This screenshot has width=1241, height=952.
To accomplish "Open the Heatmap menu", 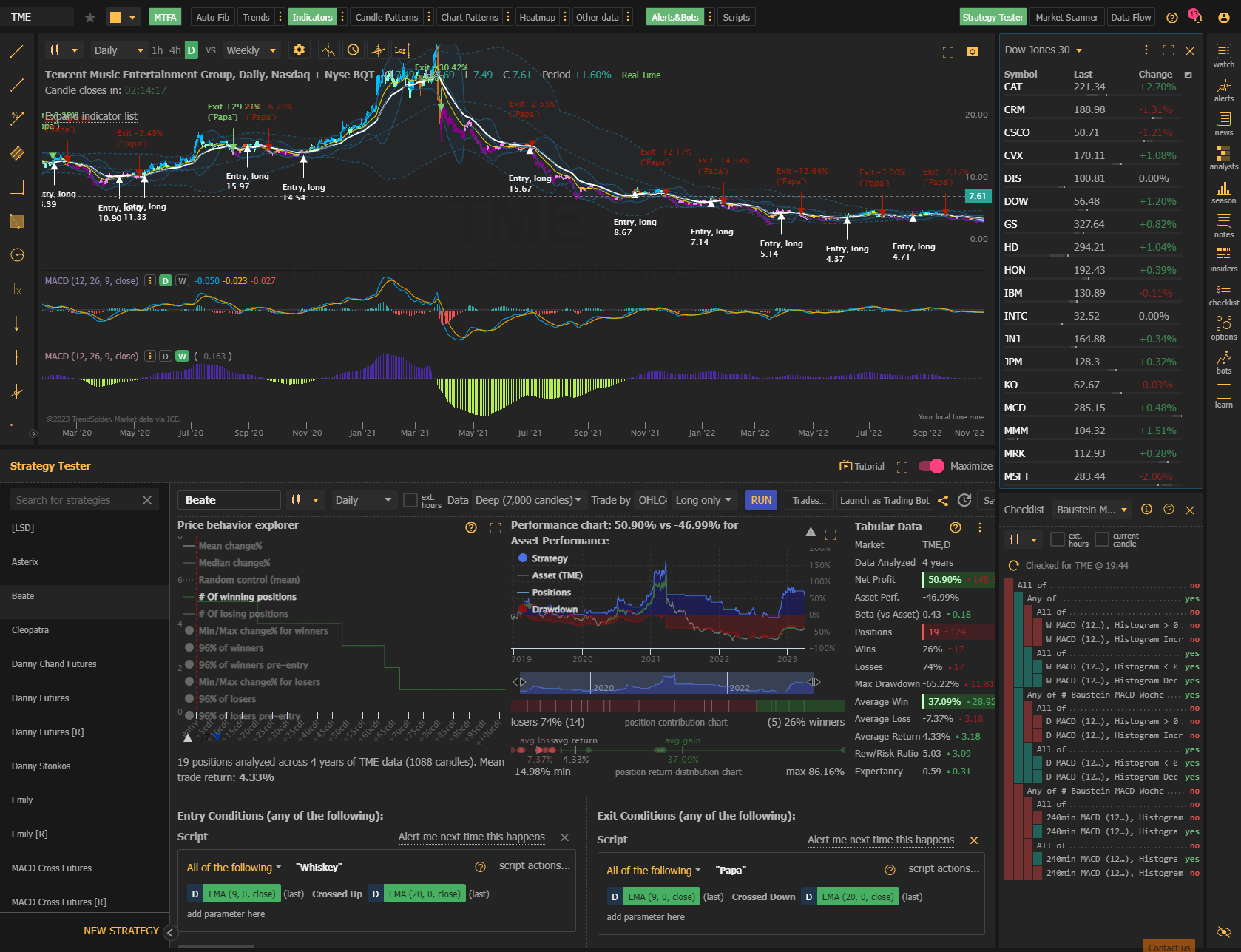I will (537, 17).
